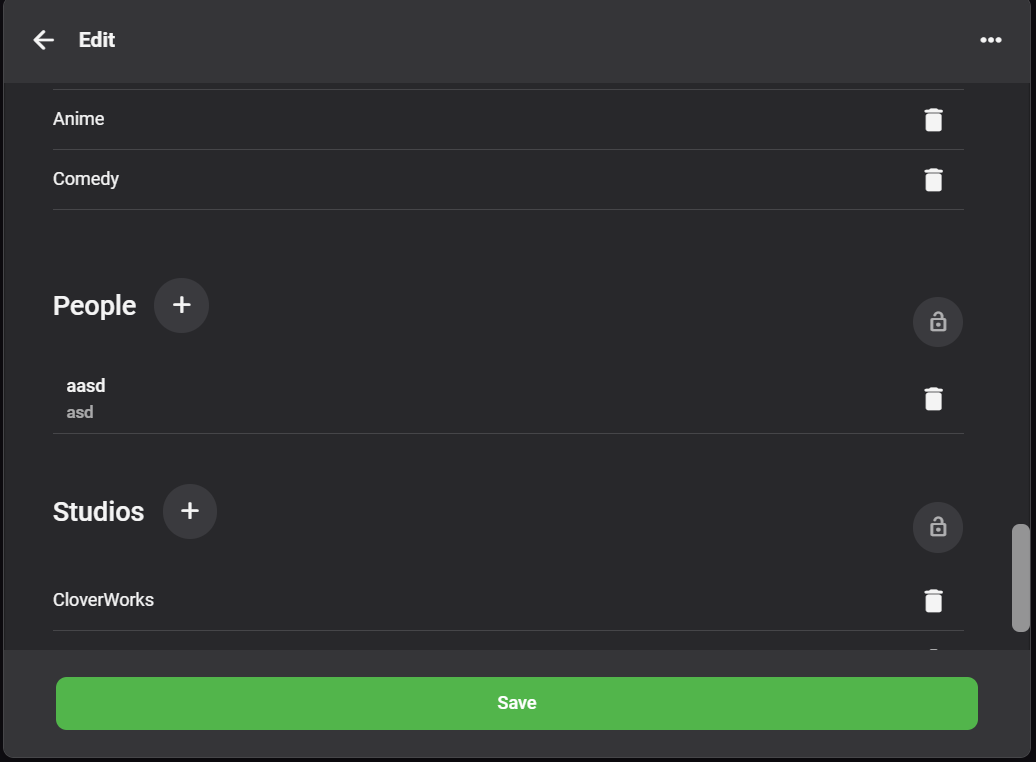The image size is (1036, 762).
Task: Delete the aasd person entry
Action: [933, 399]
